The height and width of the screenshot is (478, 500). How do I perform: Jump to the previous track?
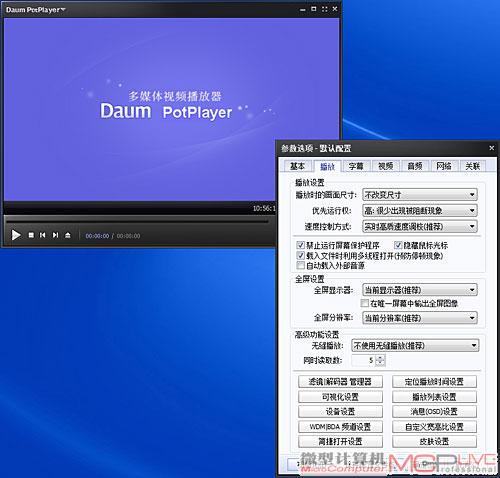point(43,235)
